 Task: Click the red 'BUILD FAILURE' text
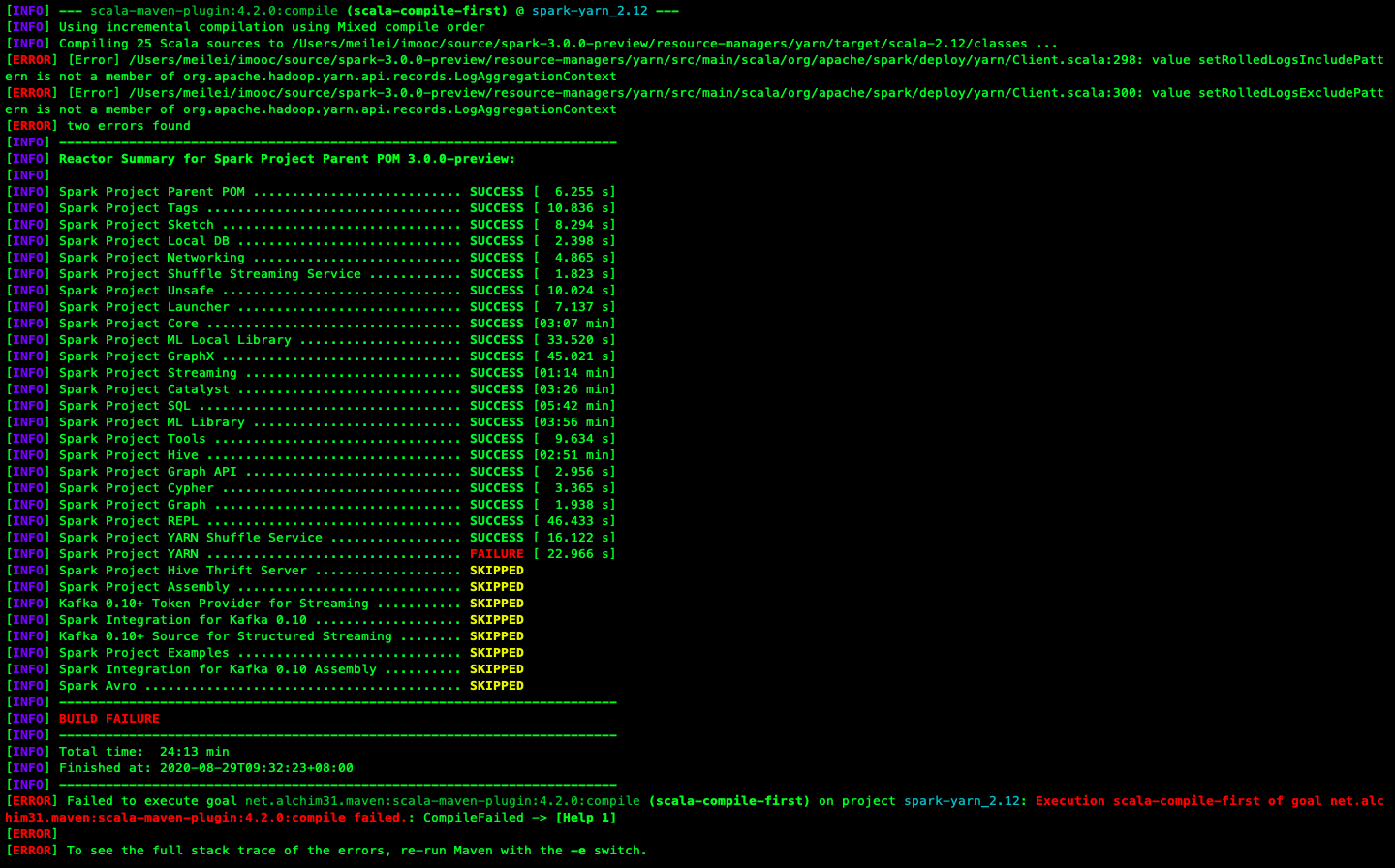tap(109, 719)
